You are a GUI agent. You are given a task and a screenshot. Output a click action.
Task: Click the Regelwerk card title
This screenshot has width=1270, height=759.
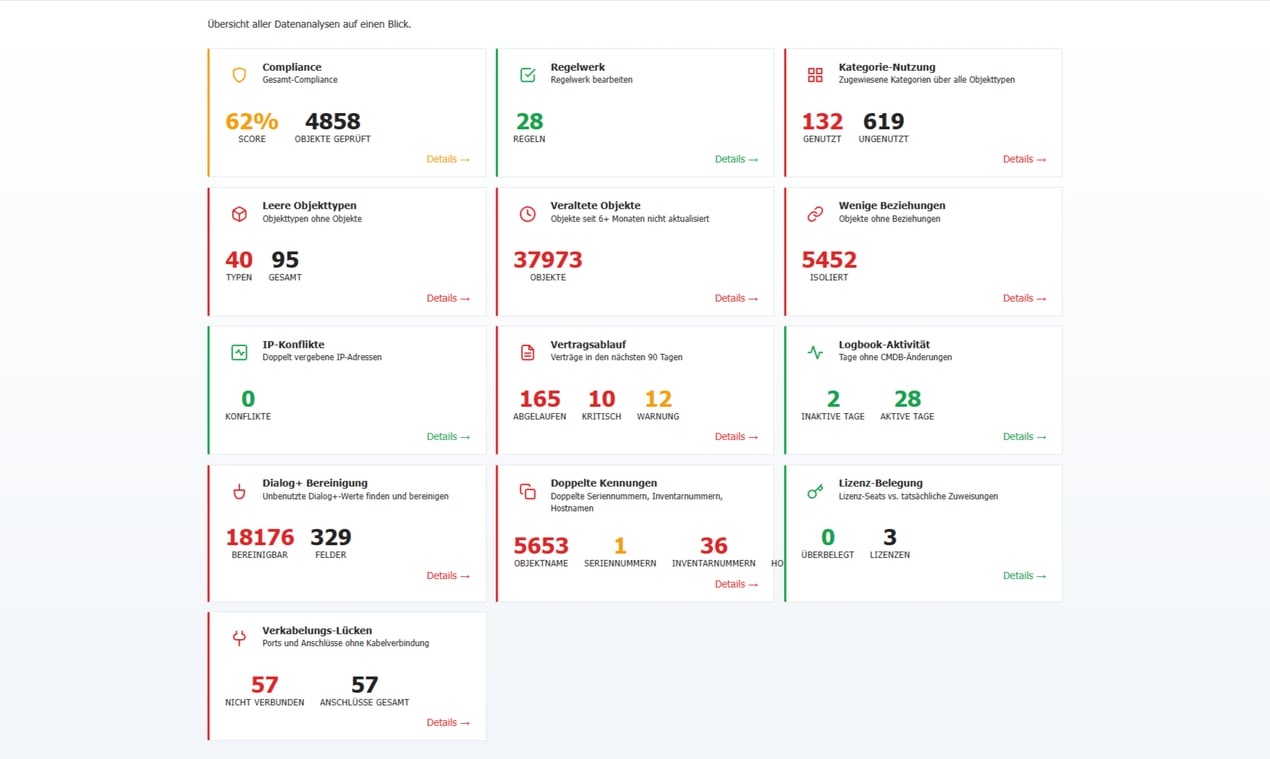[x=578, y=67]
